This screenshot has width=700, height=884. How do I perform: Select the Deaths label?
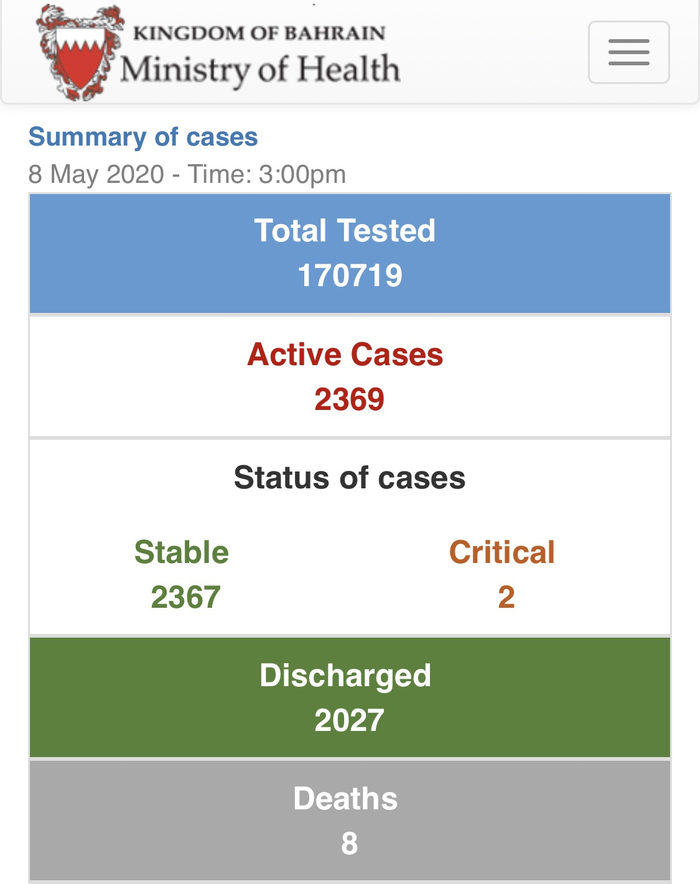coord(345,798)
